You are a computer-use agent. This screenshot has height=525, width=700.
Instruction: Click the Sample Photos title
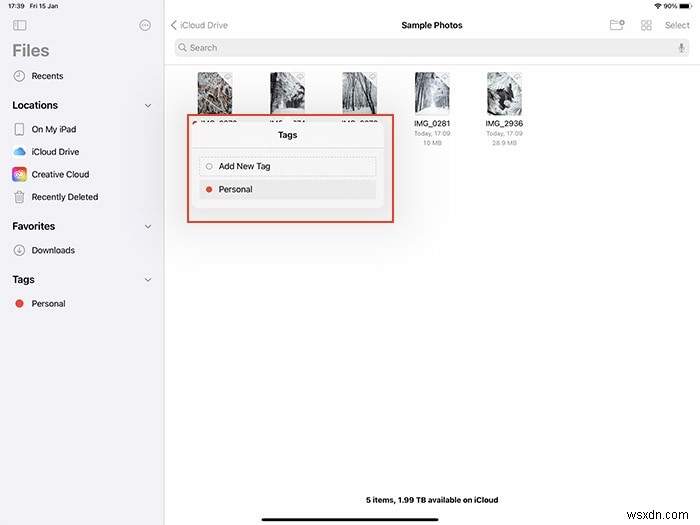(432, 25)
